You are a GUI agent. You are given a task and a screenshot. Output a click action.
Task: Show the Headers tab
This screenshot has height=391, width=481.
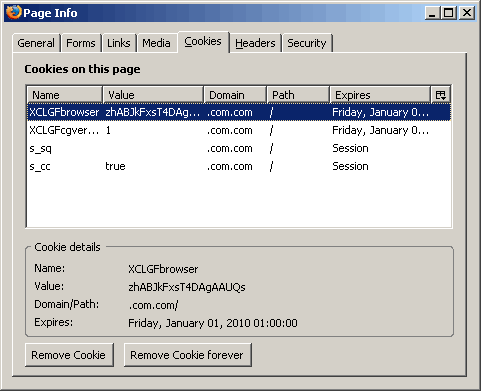tap(255, 43)
